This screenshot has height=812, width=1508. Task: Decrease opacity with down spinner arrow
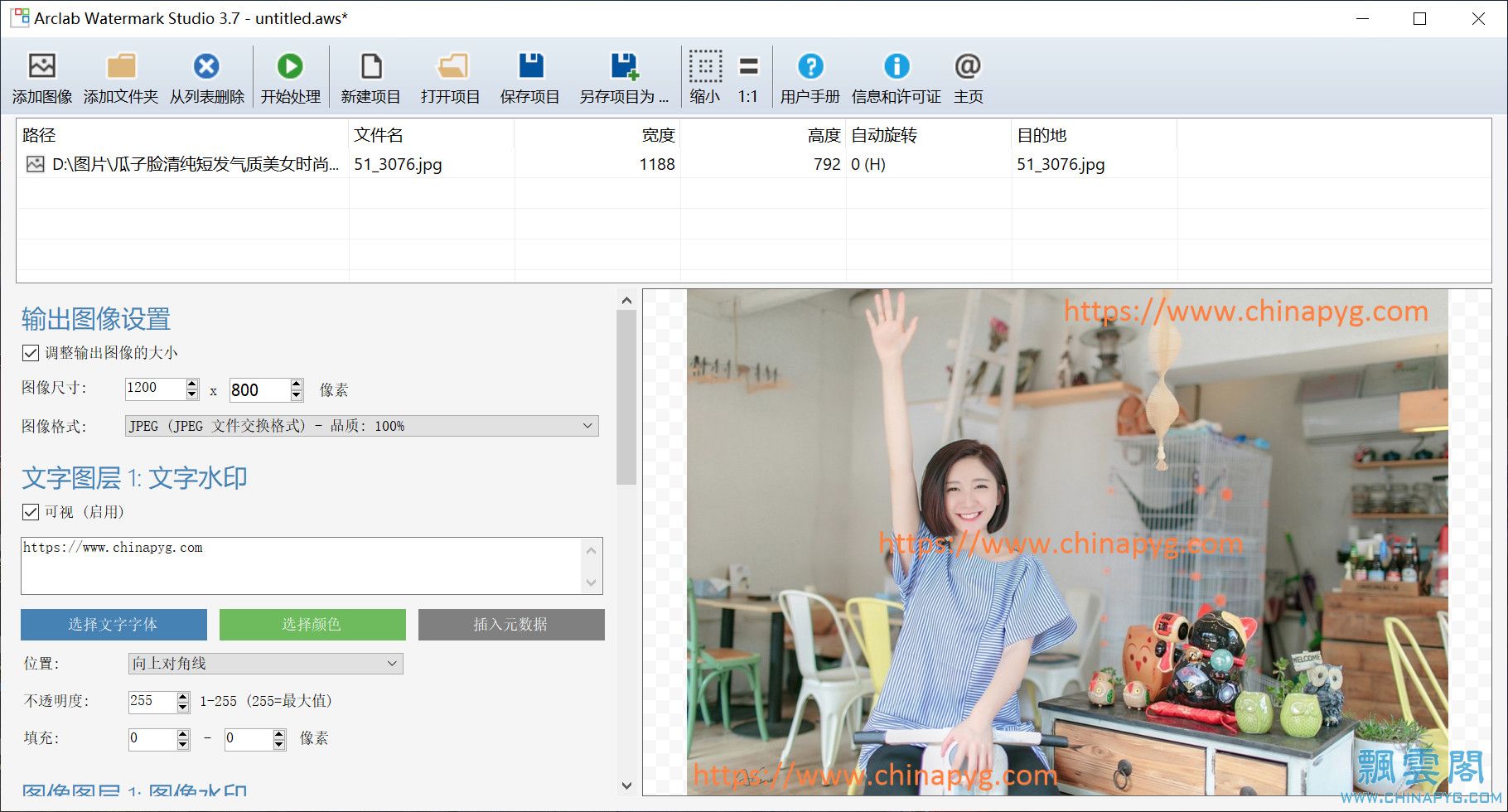pos(183,708)
